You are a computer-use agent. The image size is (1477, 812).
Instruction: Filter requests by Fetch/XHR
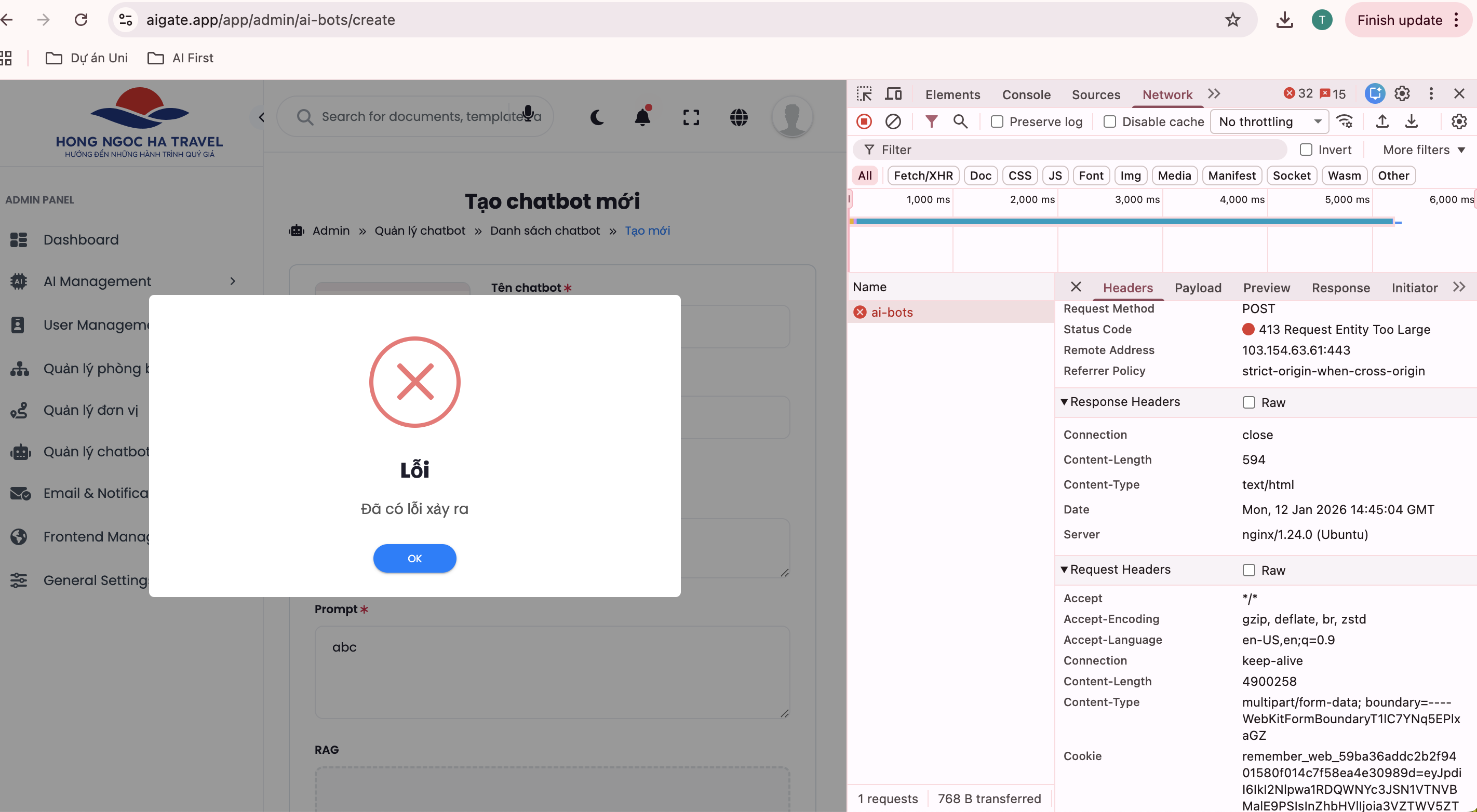[x=922, y=175]
